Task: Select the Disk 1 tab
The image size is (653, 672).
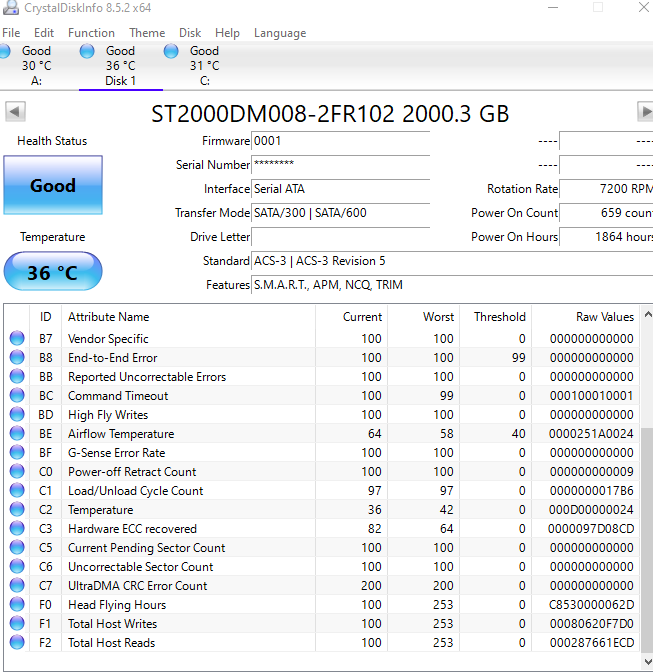Action: pyautogui.click(x=120, y=66)
